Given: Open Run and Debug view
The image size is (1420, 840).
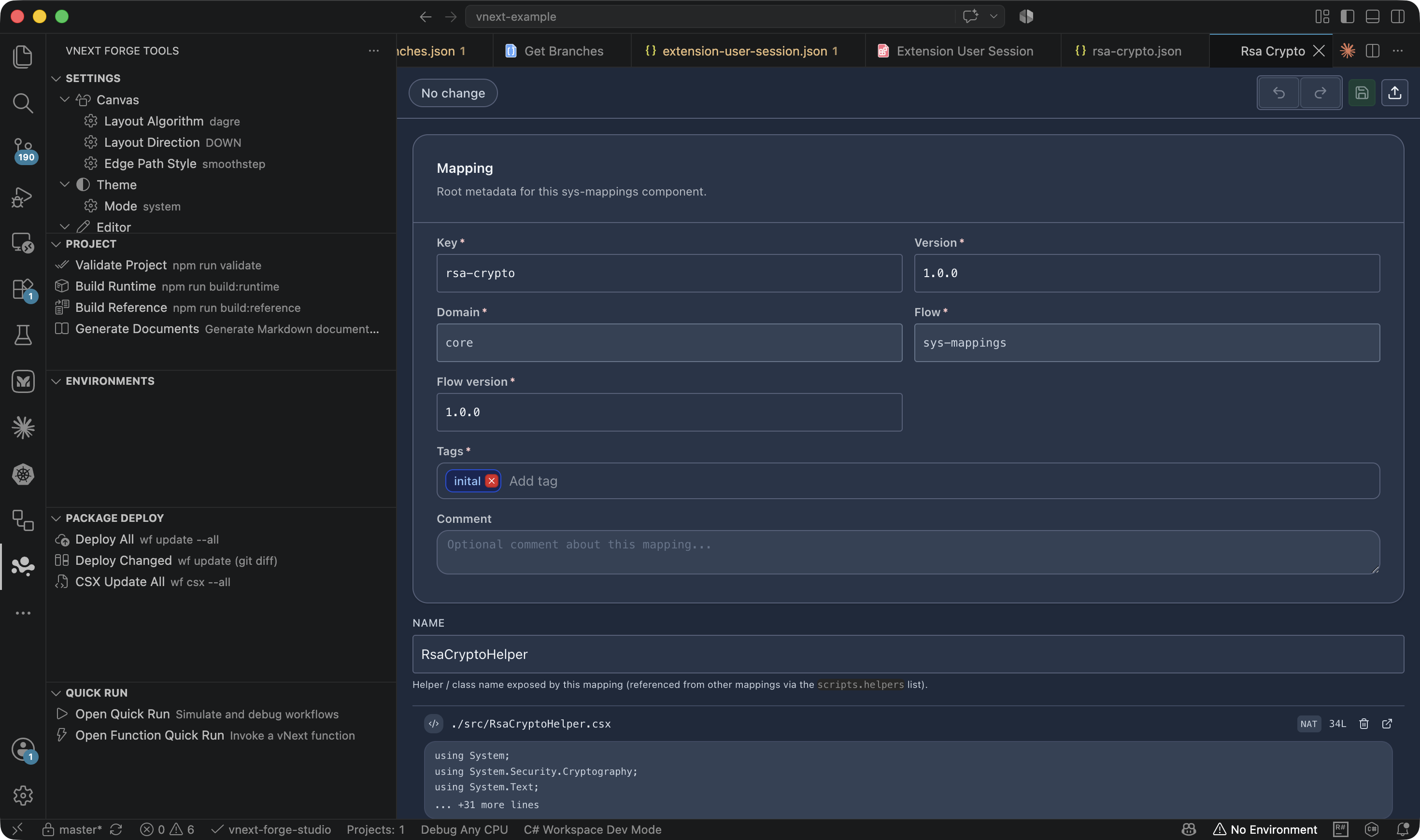Looking at the screenshot, I should click(x=23, y=197).
